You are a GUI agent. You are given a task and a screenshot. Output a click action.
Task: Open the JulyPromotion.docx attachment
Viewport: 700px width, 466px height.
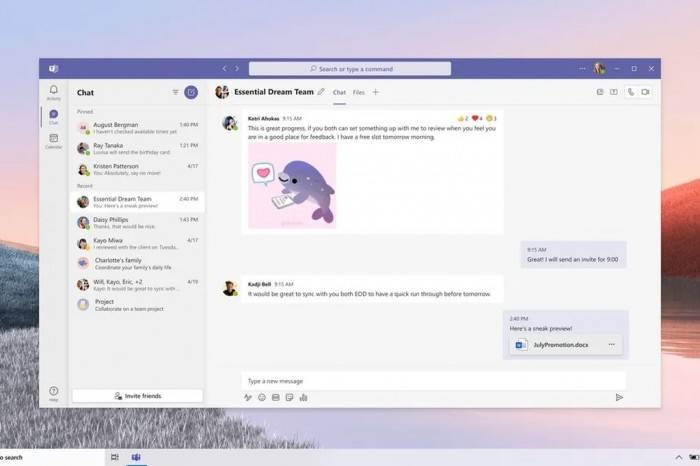[560, 345]
